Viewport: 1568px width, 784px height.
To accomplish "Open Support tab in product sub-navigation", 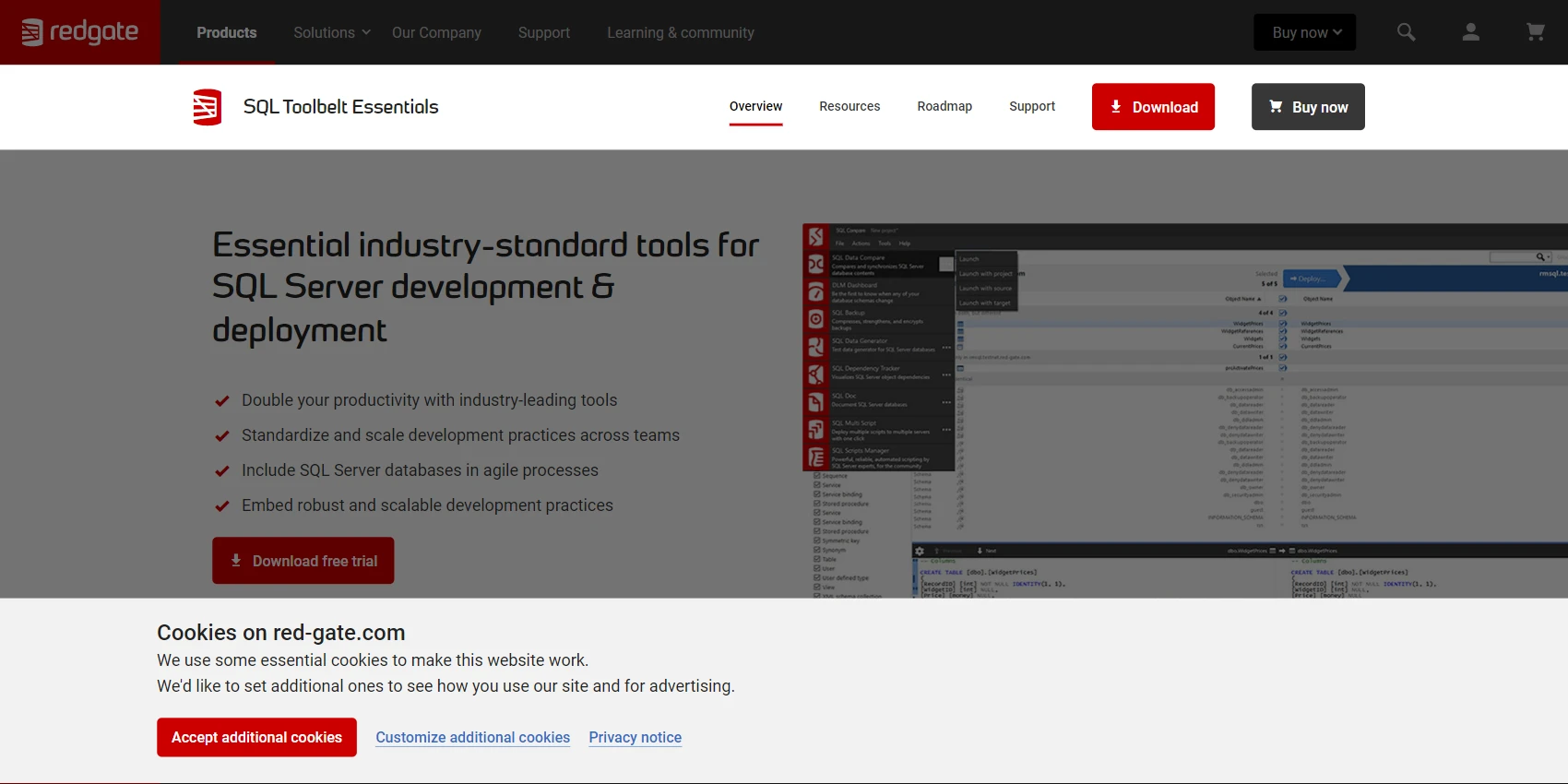I will pos(1032,106).
